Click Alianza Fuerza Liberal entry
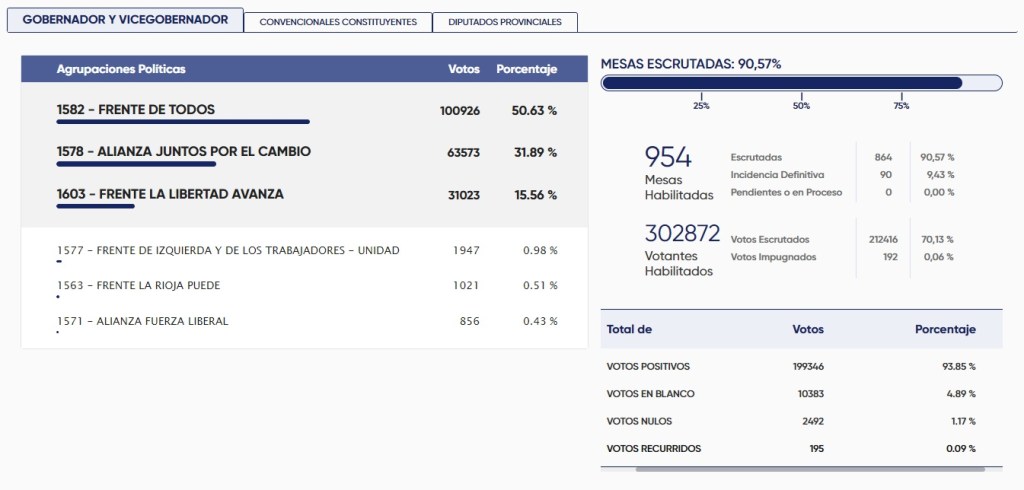The image size is (1024, 490). click(x=304, y=321)
